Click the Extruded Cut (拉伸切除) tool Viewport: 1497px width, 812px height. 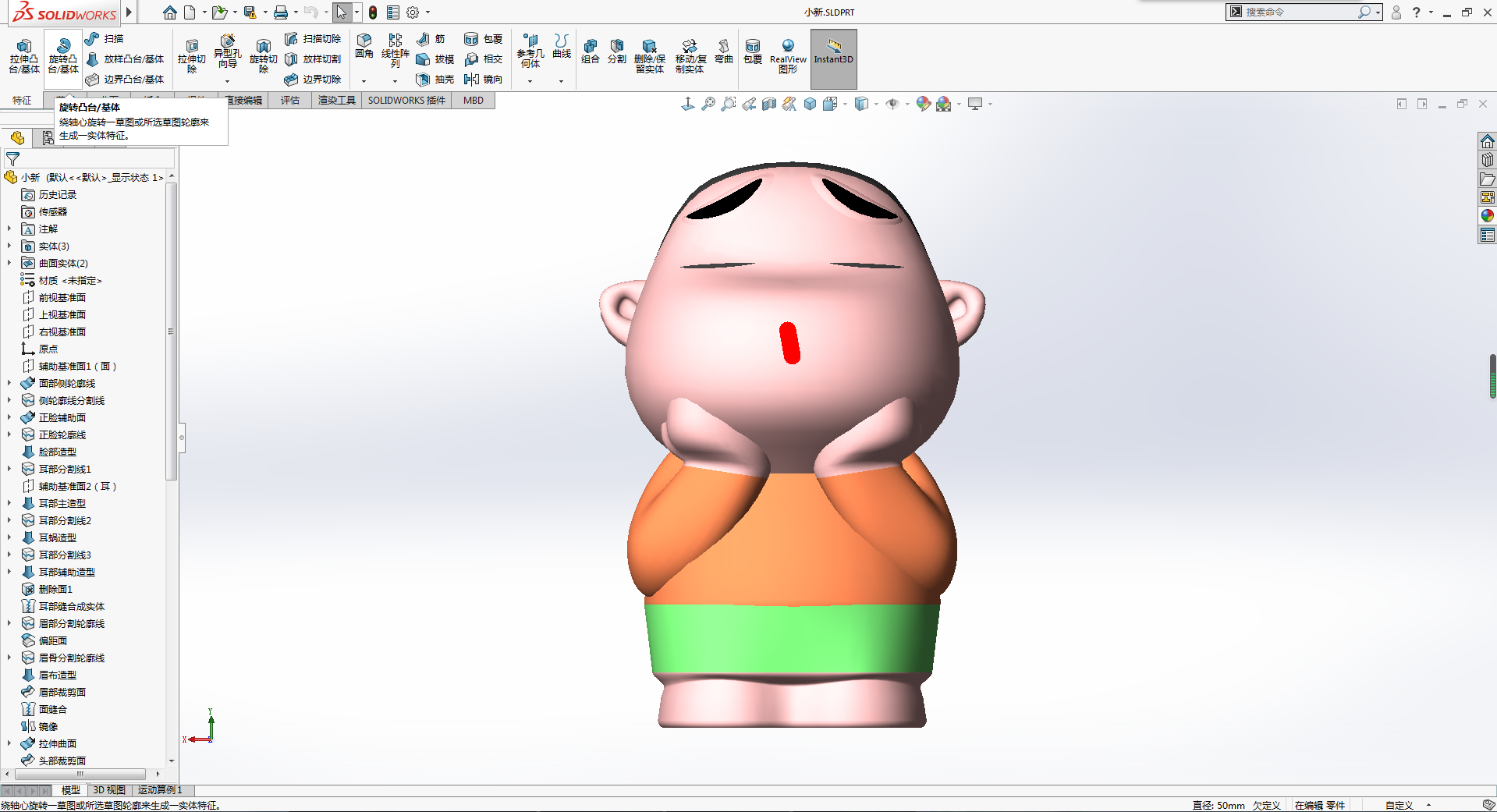coord(191,56)
